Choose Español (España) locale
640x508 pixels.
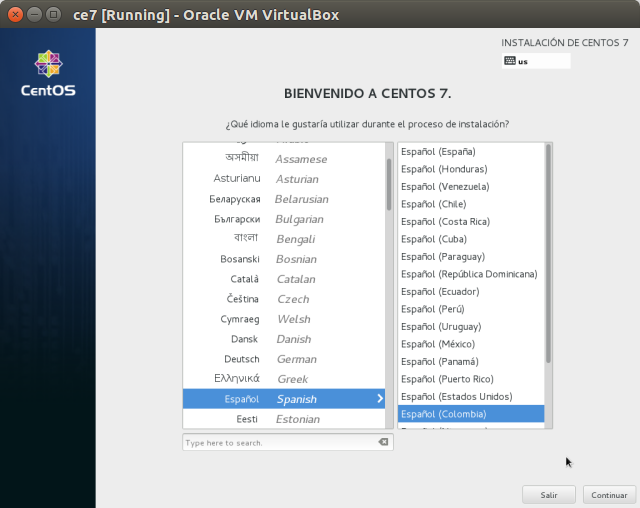tap(471, 151)
